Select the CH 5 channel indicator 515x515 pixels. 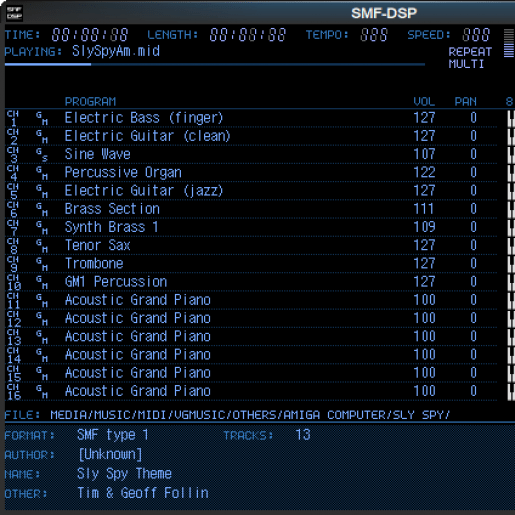tap(13, 191)
